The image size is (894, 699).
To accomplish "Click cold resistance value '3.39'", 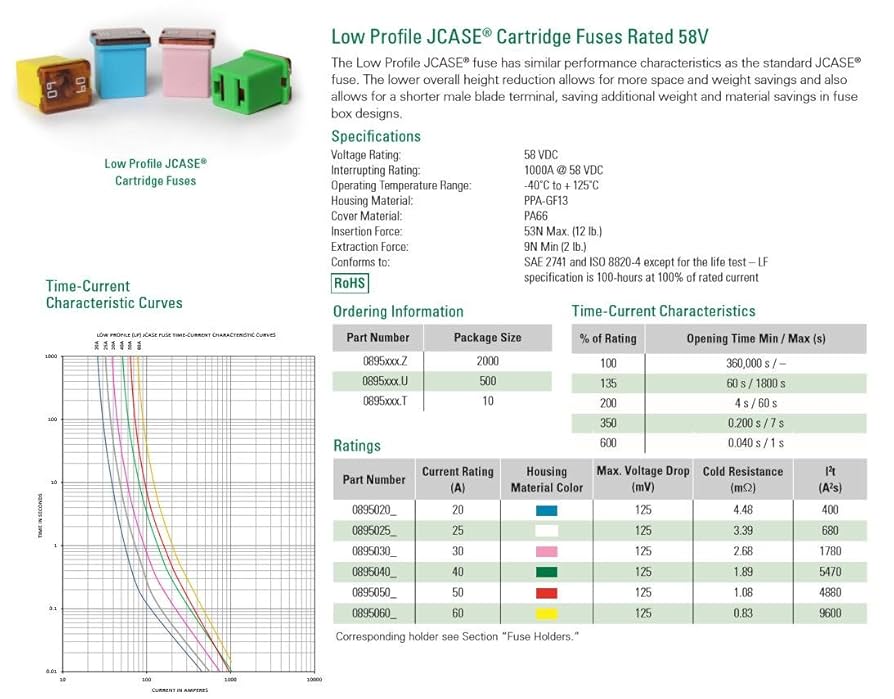I will [x=743, y=531].
